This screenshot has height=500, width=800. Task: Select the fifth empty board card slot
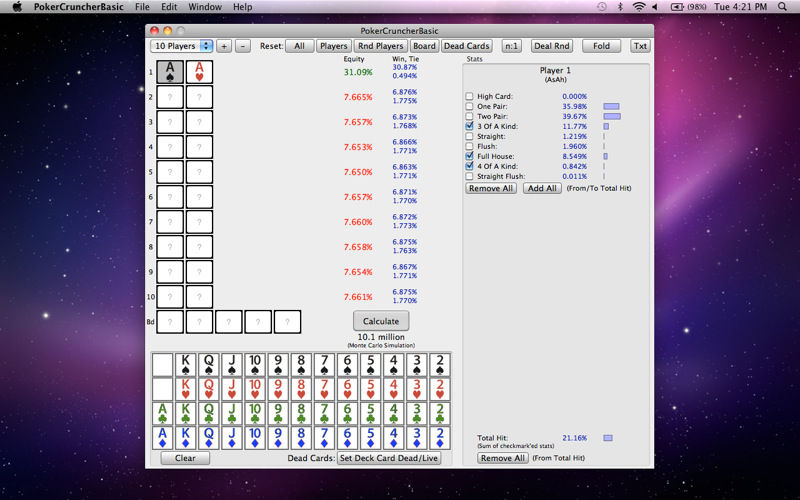point(288,322)
